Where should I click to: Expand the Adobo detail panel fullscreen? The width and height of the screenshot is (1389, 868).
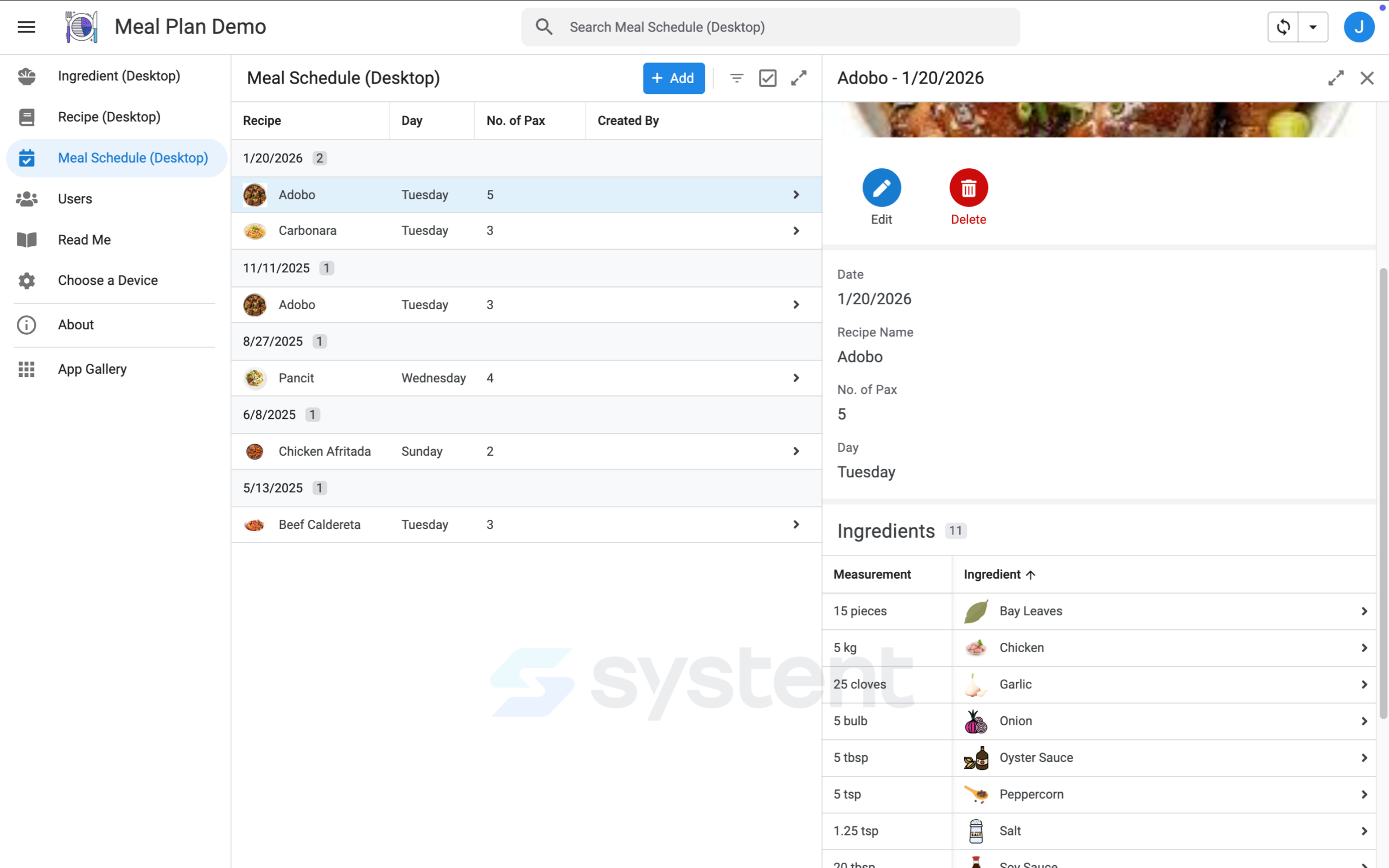[x=1336, y=78]
